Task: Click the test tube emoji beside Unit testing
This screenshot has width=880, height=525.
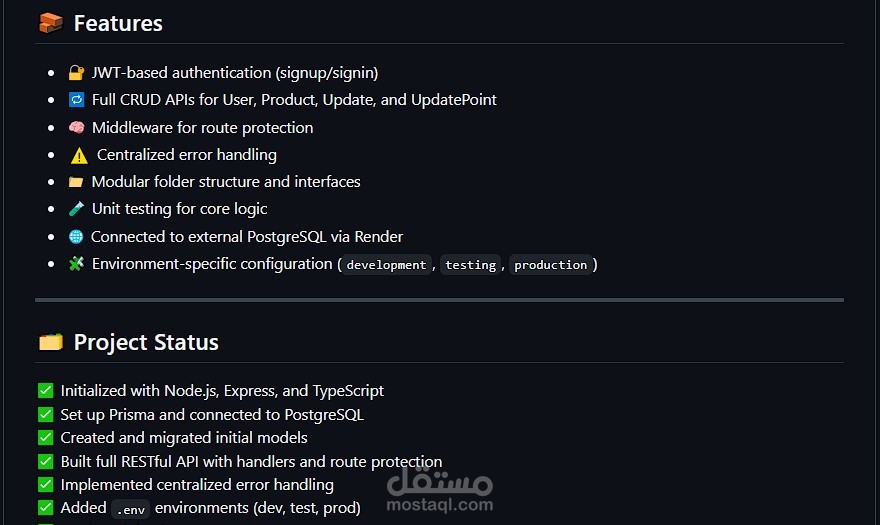Action: click(x=76, y=209)
